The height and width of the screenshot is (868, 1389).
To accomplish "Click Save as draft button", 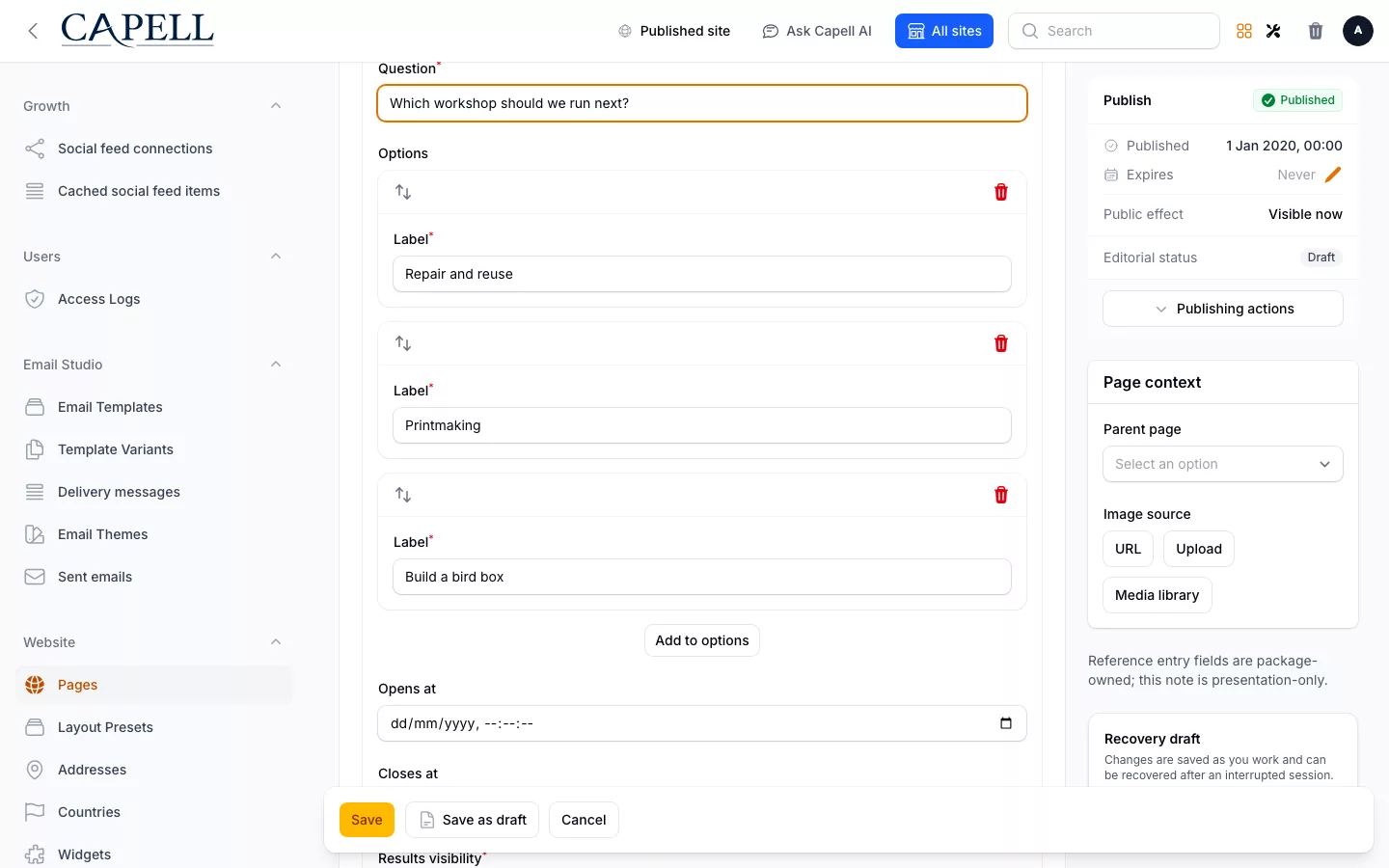I will coord(472,820).
